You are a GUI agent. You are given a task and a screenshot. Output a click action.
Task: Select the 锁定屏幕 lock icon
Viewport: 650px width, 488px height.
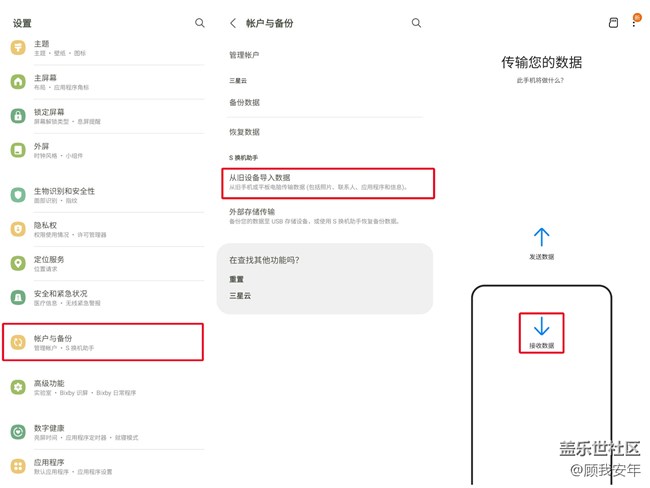[x=18, y=116]
